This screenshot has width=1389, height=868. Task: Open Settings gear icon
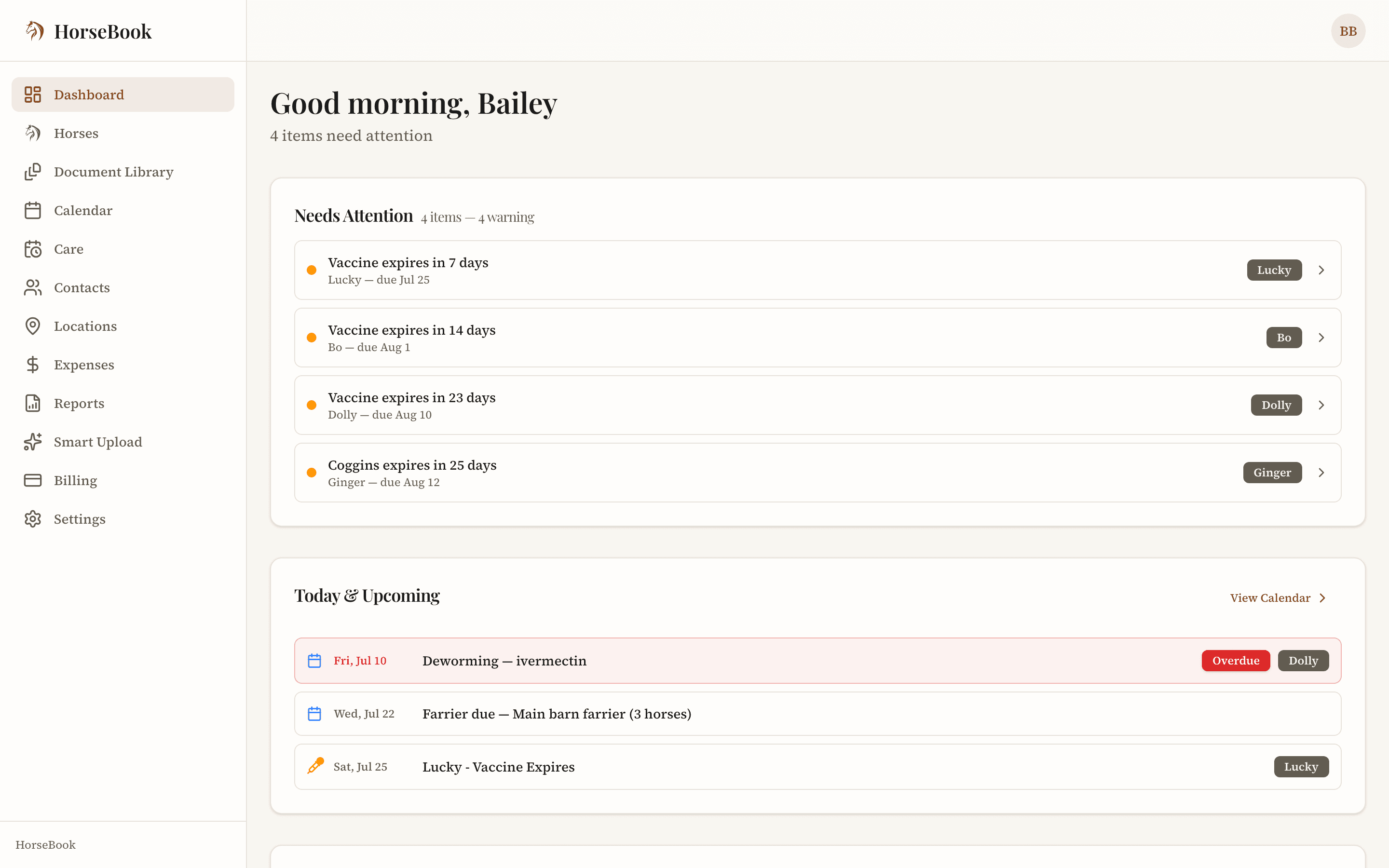33,519
